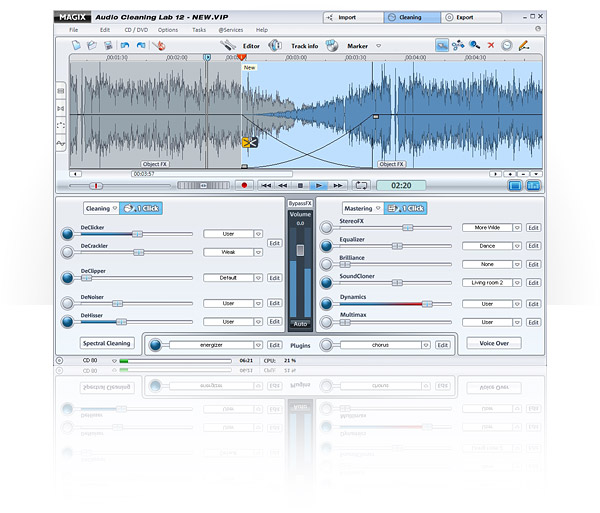The width and height of the screenshot is (600, 513).
Task: Open the Options menu
Action: pyautogui.click(x=168, y=30)
